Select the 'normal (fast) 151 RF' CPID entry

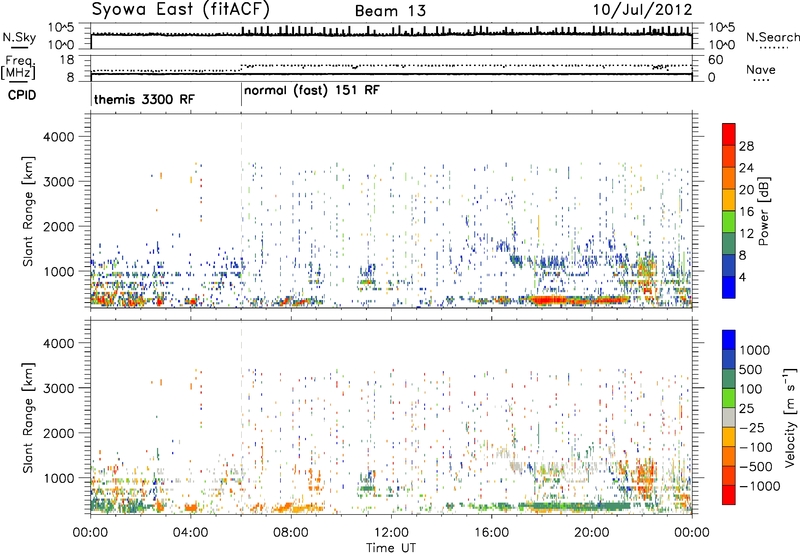pyautogui.click(x=312, y=91)
